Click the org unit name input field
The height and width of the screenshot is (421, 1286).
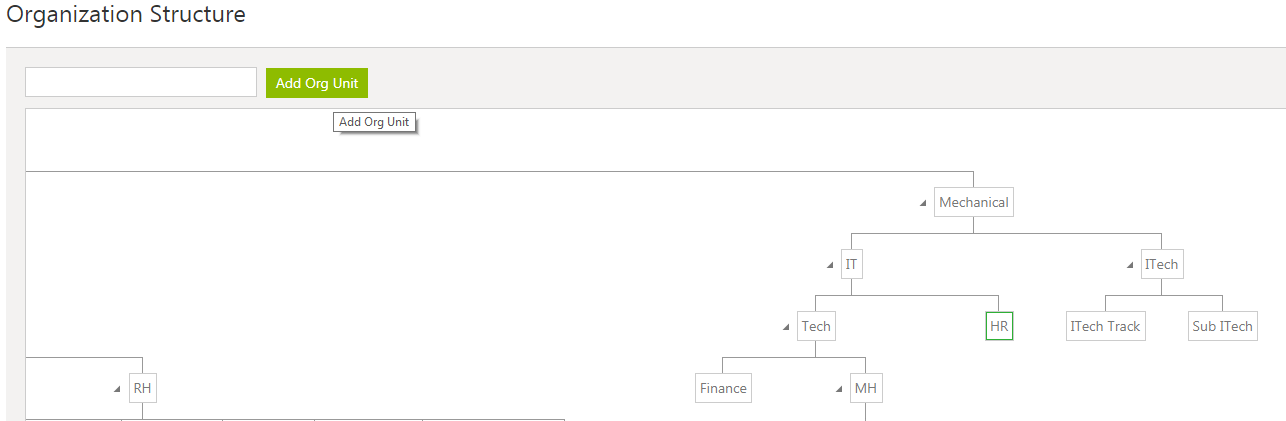[x=141, y=83]
